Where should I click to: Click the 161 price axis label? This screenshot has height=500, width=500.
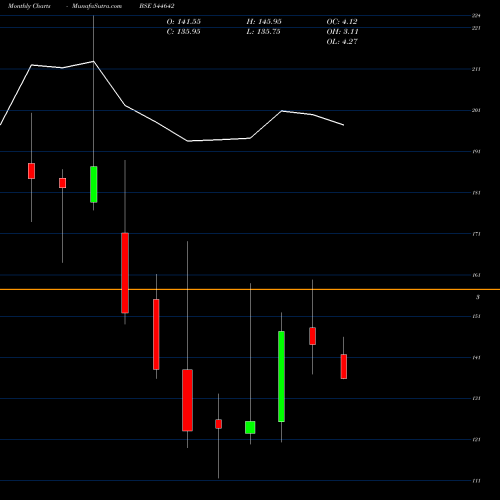pos(476,275)
